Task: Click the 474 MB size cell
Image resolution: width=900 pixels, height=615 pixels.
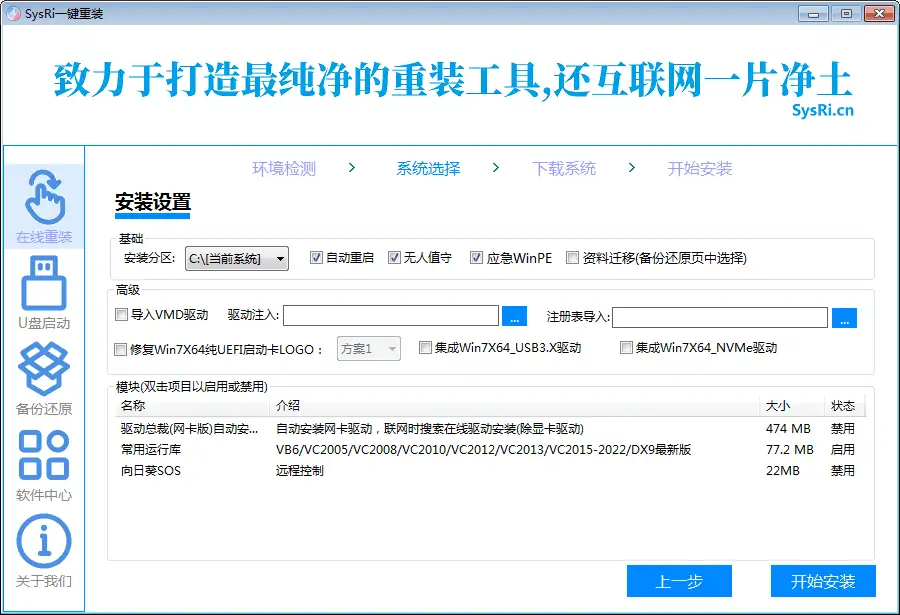Action: [x=788, y=428]
